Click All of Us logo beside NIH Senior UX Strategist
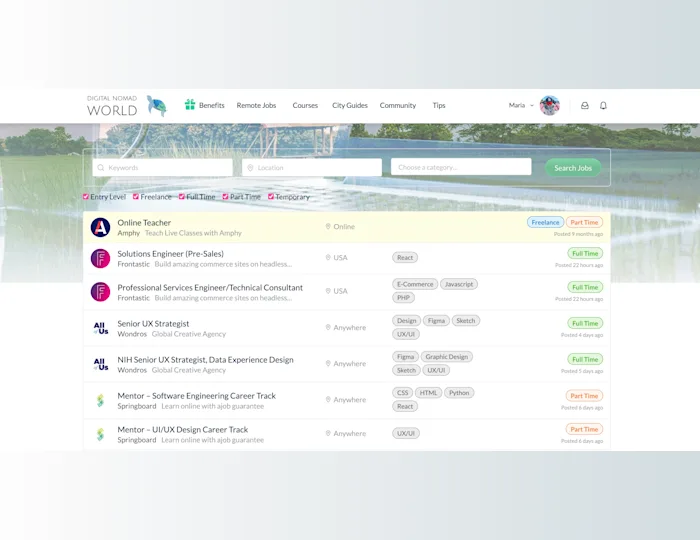The image size is (700, 540). [100, 364]
